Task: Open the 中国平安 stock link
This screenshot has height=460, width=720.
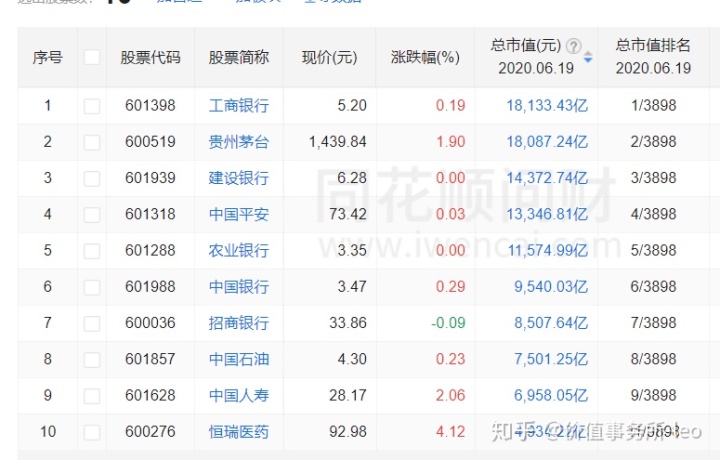Action: 239,214
